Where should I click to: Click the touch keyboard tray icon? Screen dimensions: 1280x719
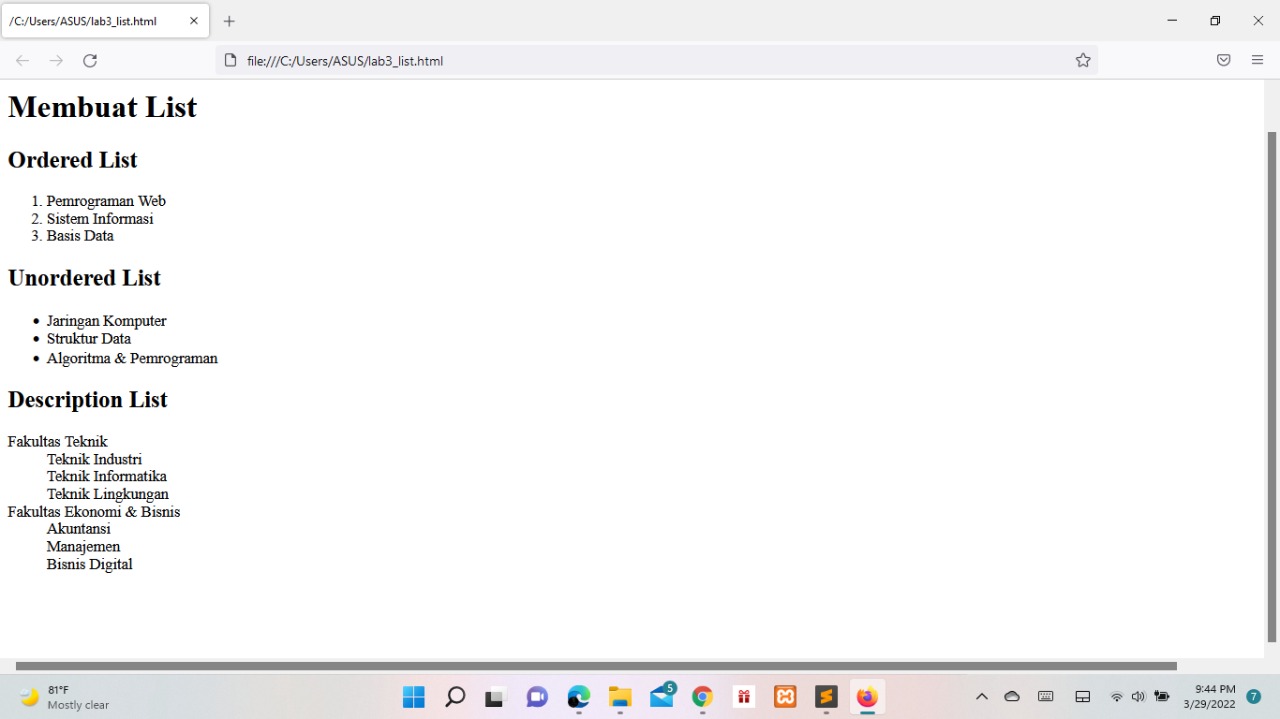1046,697
